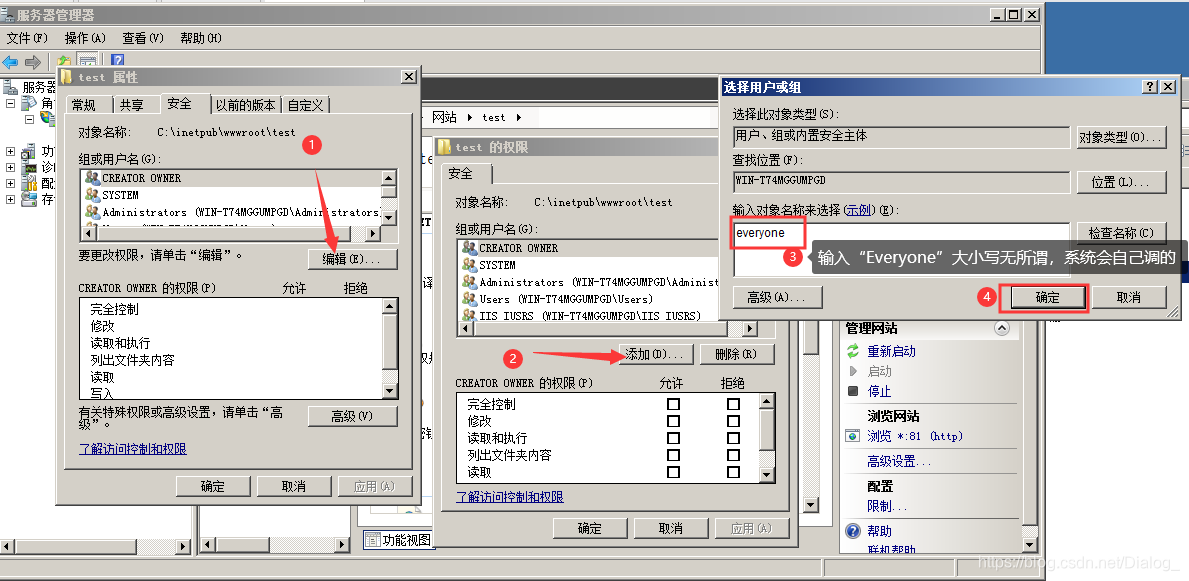This screenshot has height=581, width=1189.
Task: Click the Forward arrow in Server Manager toolbar
Action: click(33, 61)
